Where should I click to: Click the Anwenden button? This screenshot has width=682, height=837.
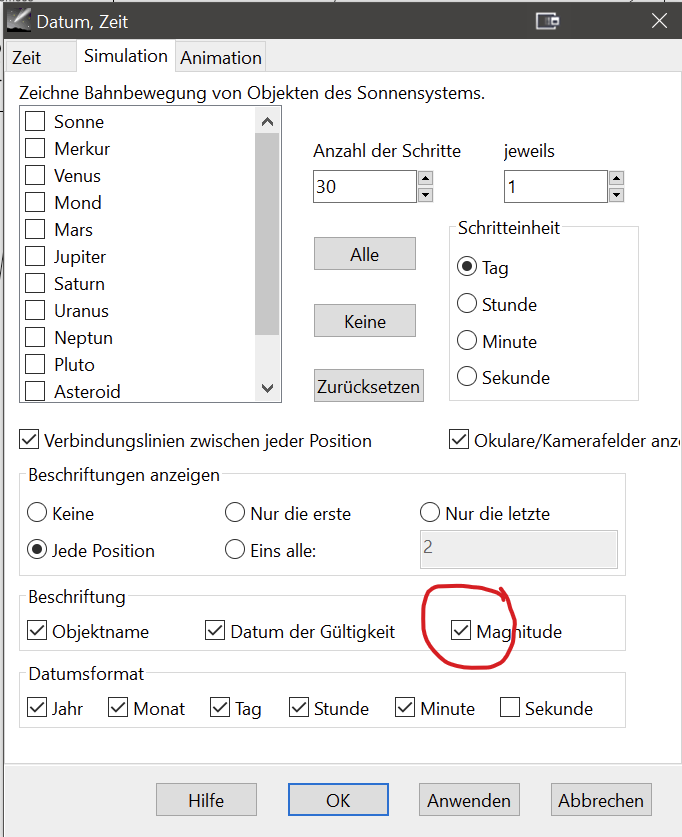(x=469, y=800)
